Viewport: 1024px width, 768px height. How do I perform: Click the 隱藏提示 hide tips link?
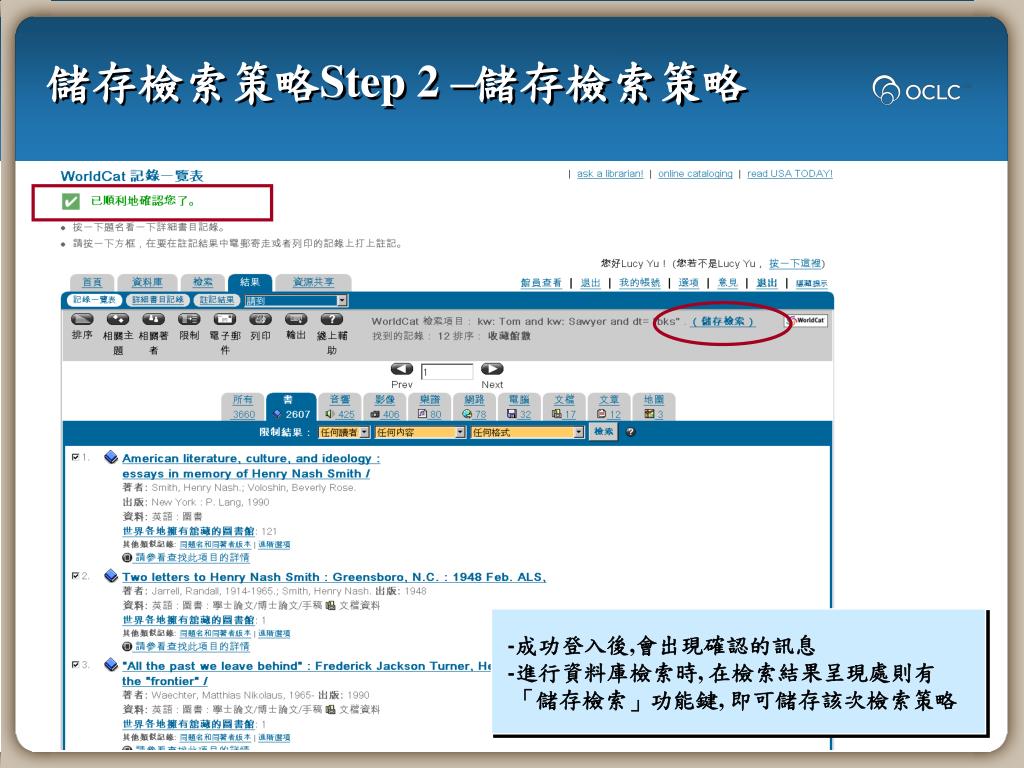(811, 283)
